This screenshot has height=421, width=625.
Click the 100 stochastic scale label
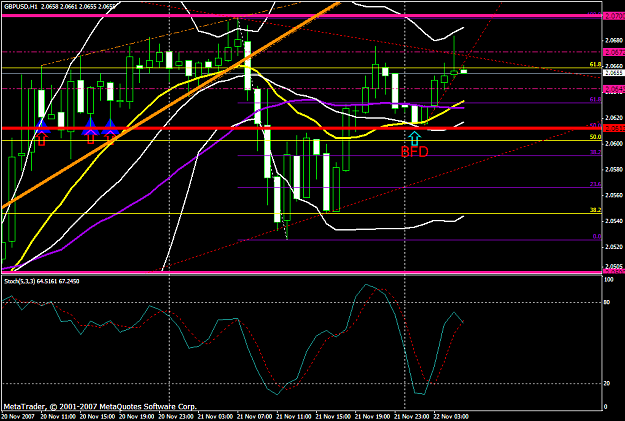coord(609,280)
